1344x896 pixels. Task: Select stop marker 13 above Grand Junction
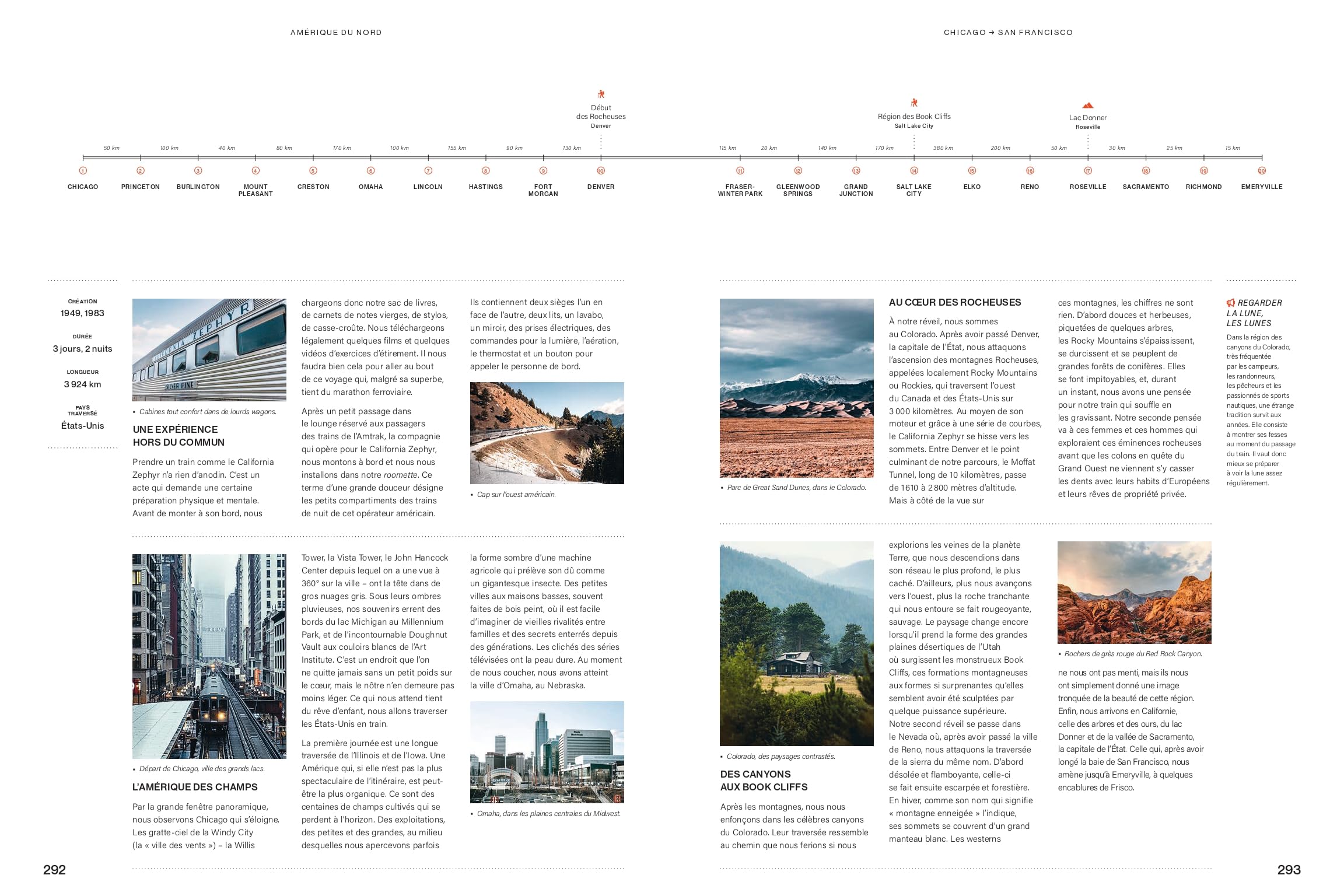856,171
